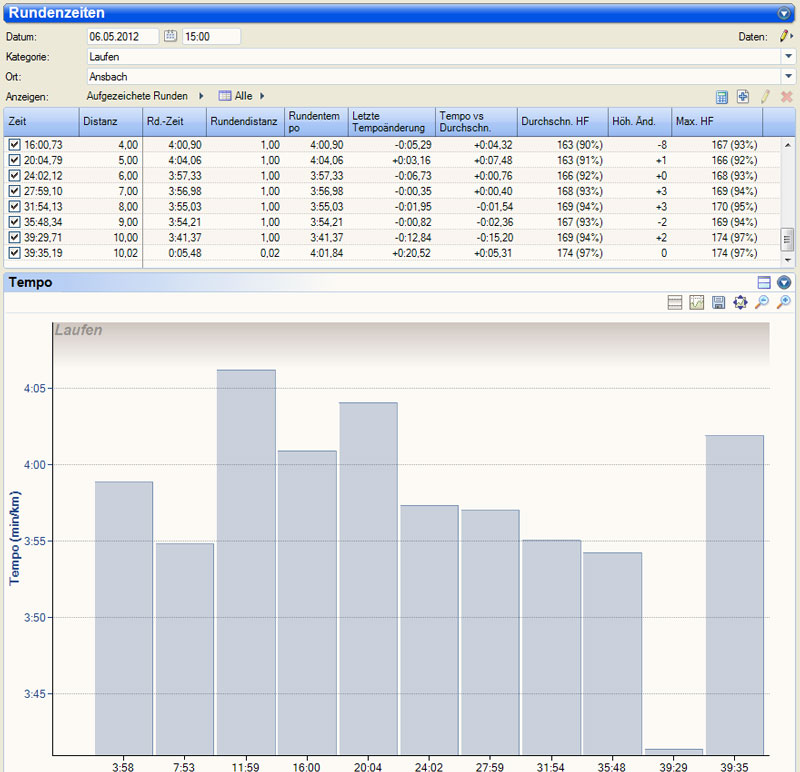This screenshot has width=800, height=772.
Task: Select the chart bar labeled 3:58
Action: (124, 618)
